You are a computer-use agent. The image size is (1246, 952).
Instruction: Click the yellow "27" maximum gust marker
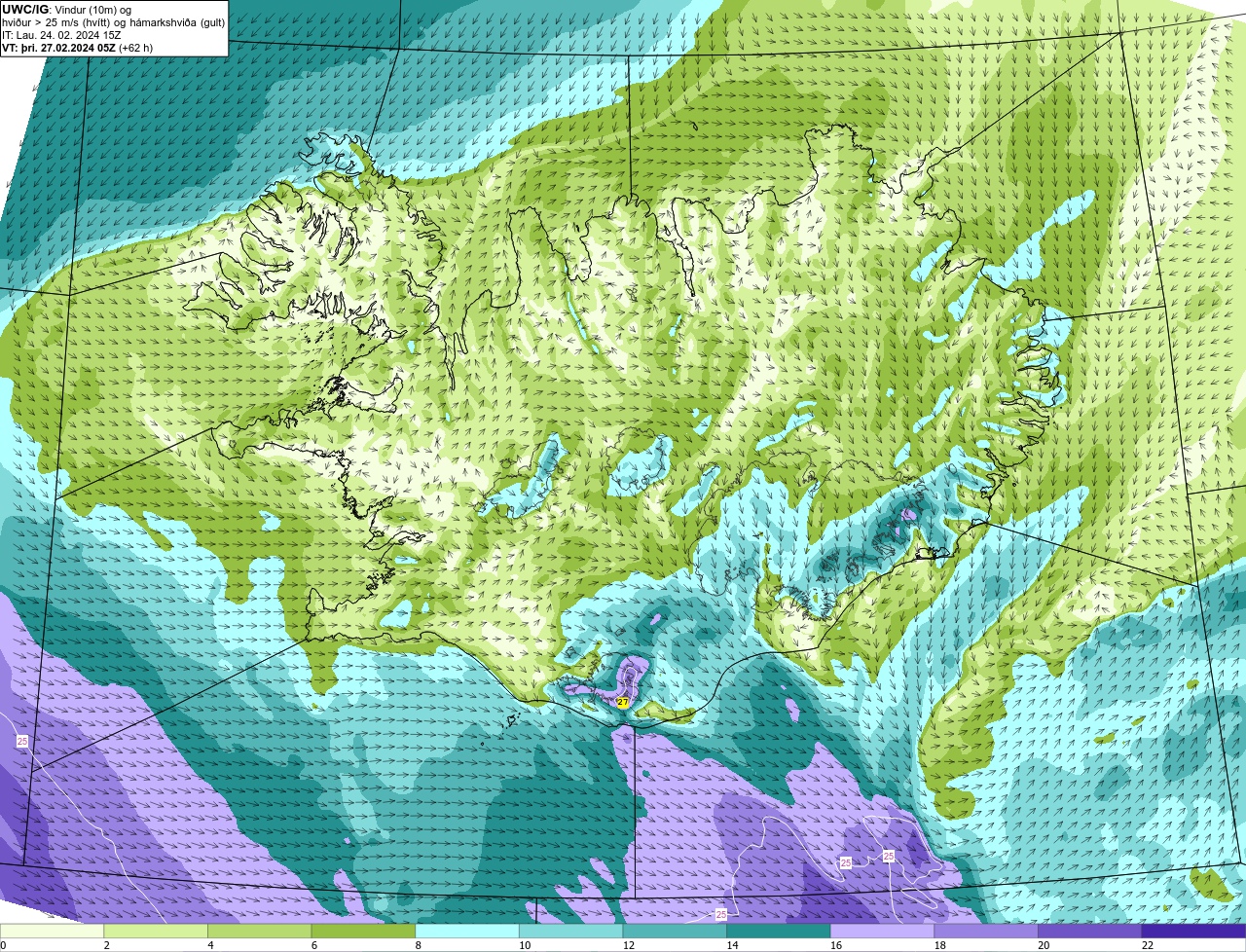coord(623,701)
